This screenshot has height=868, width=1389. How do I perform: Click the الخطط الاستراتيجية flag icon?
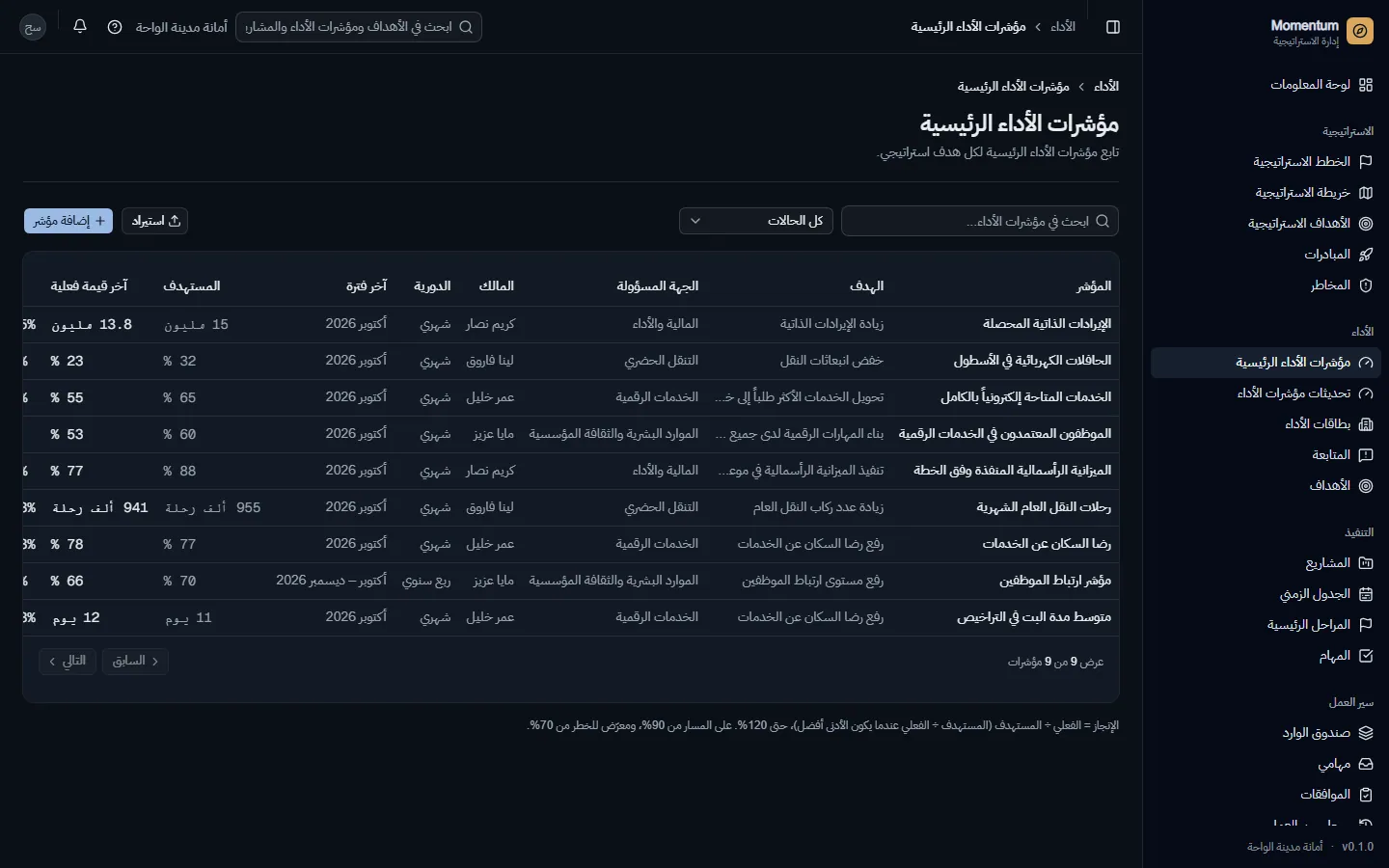1366,162
